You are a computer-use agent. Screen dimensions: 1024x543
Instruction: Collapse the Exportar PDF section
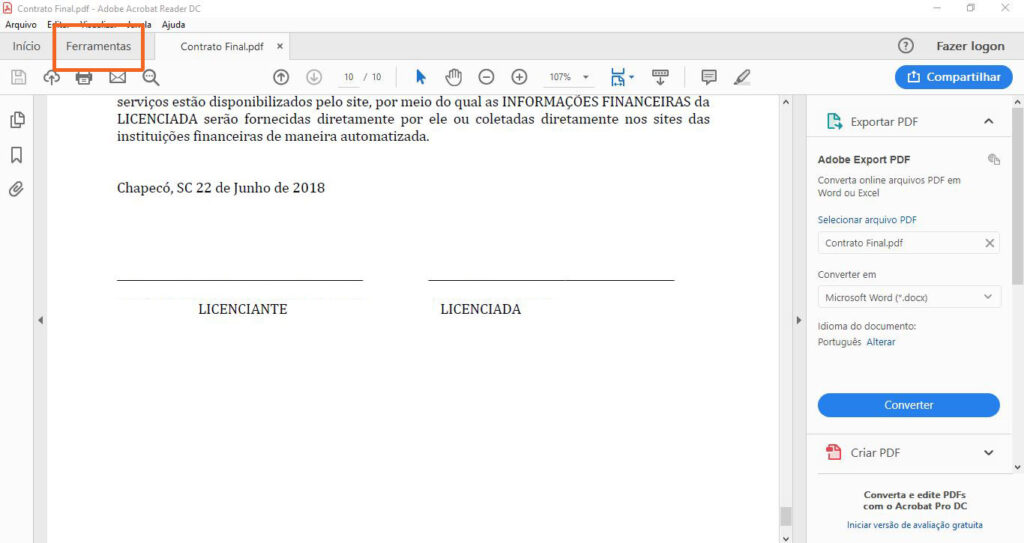988,121
